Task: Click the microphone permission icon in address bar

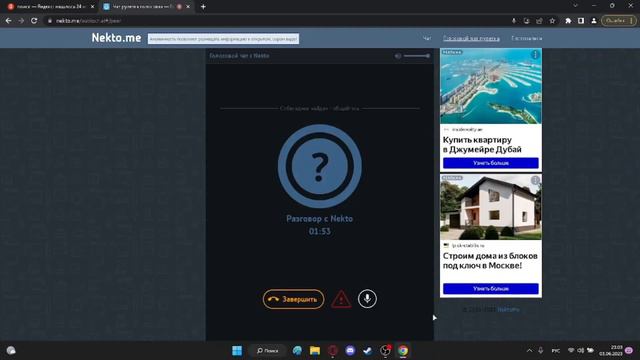Action: click(x=514, y=21)
